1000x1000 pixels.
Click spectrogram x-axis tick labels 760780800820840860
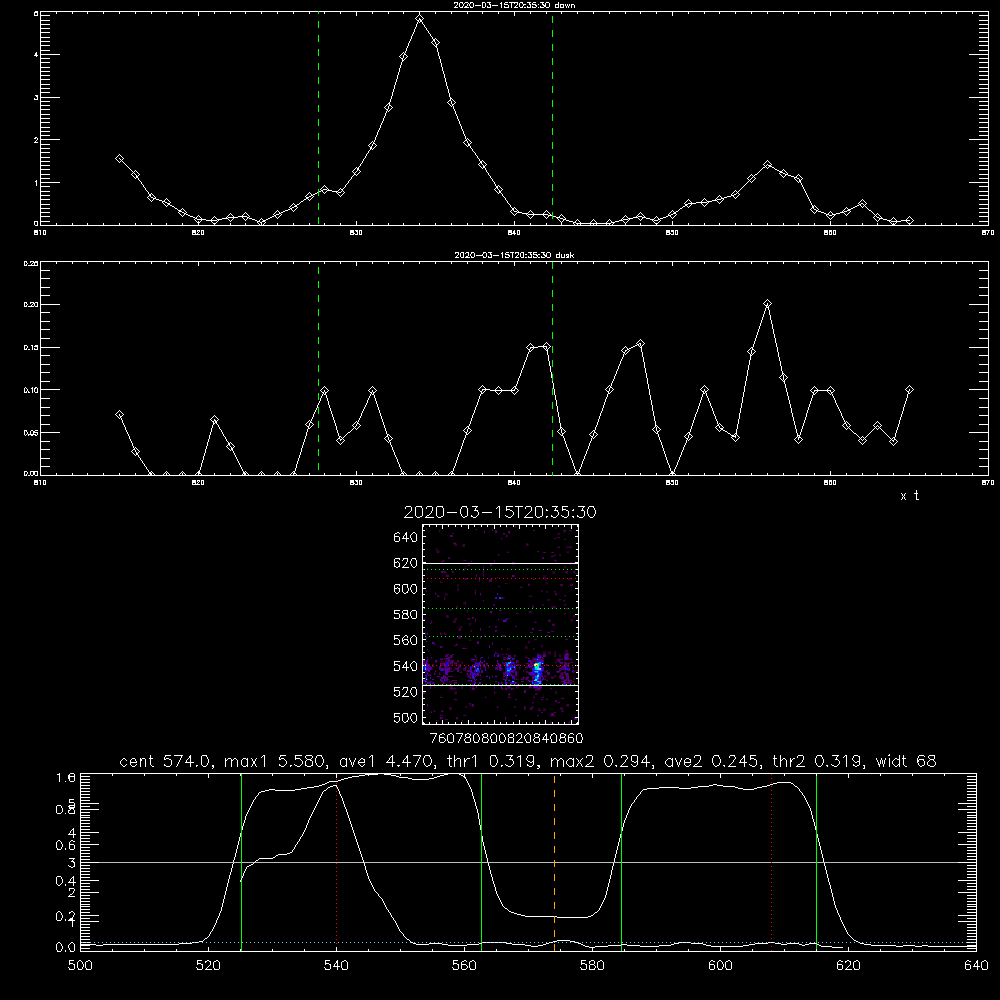point(506,739)
